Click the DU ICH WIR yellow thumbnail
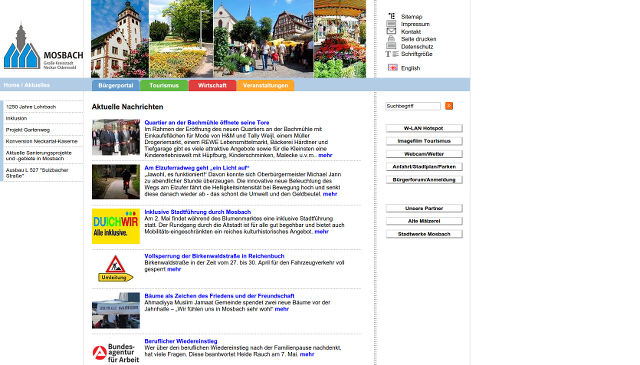This screenshot has height=365, width=640. [116, 226]
